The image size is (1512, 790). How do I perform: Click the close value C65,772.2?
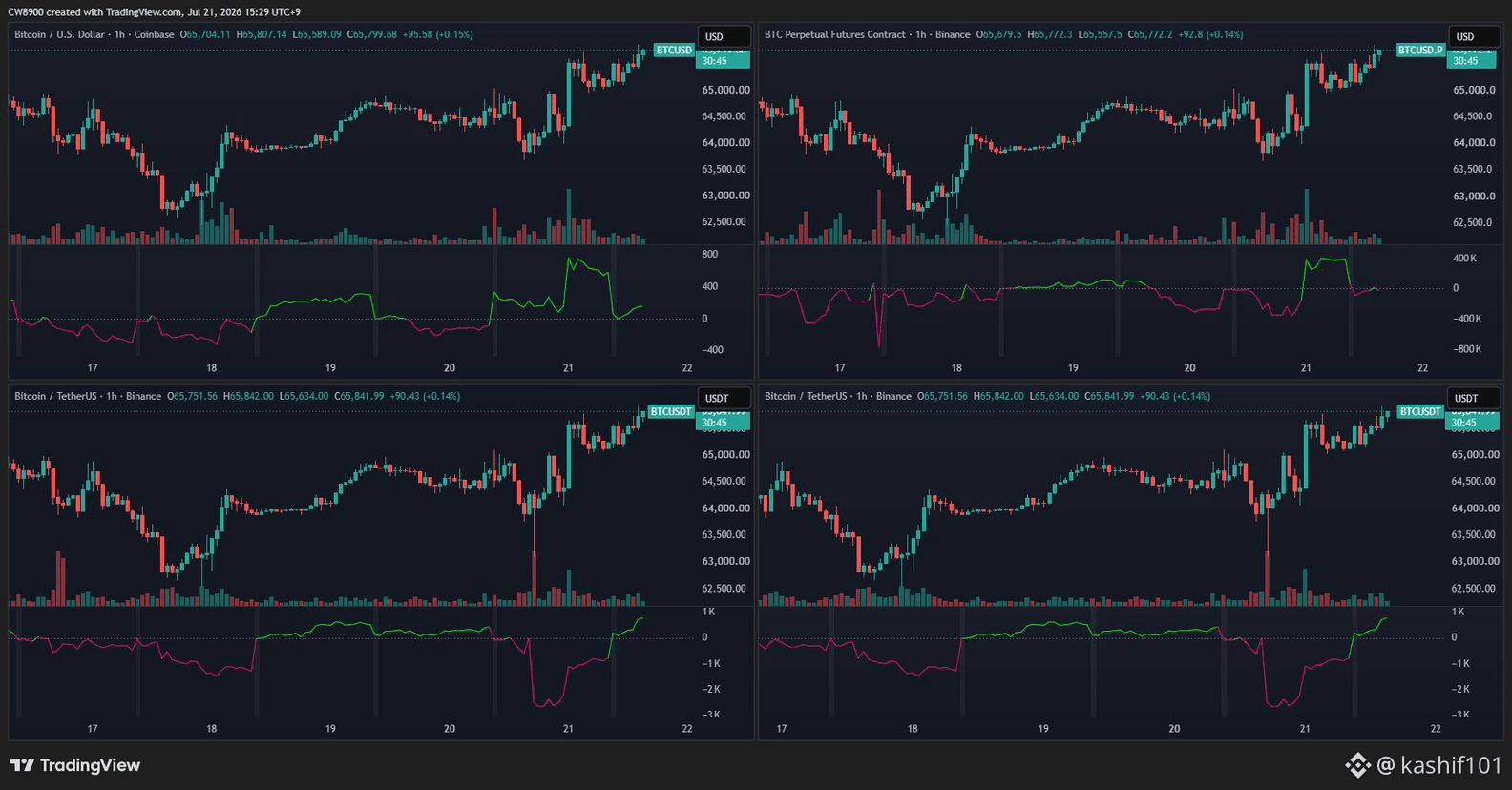click(x=1150, y=34)
